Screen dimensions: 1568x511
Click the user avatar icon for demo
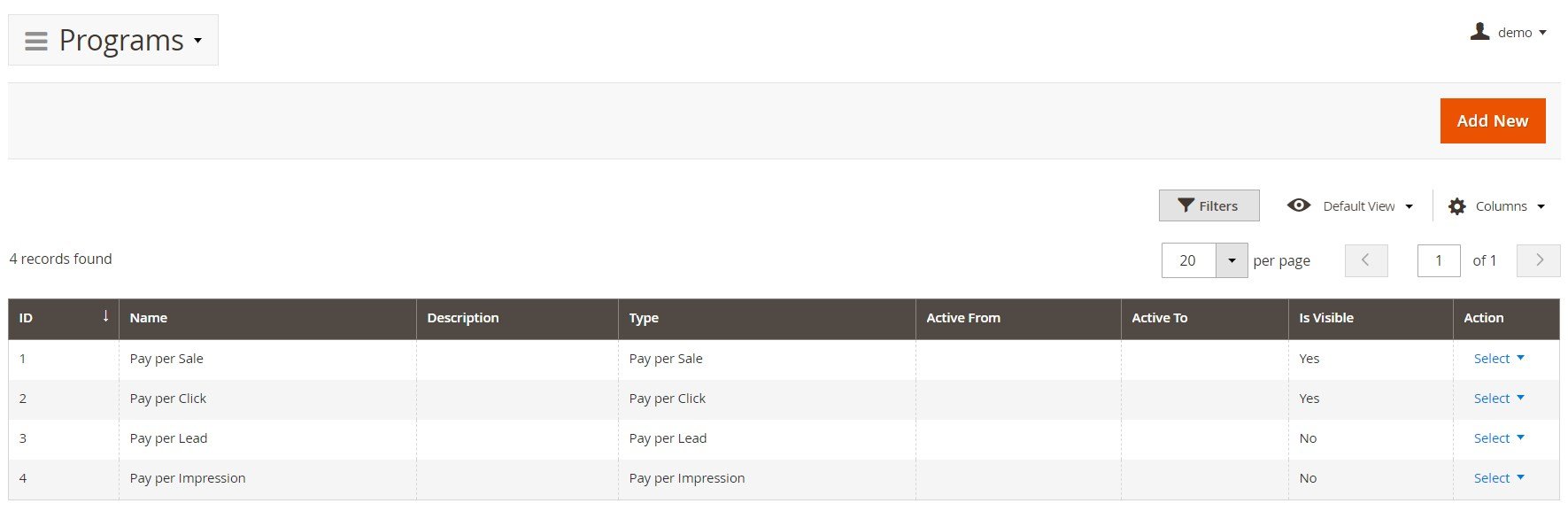(1479, 32)
